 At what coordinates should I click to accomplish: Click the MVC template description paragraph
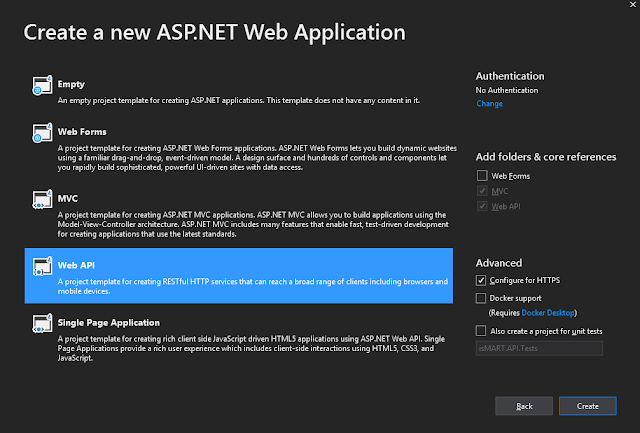pos(253,224)
